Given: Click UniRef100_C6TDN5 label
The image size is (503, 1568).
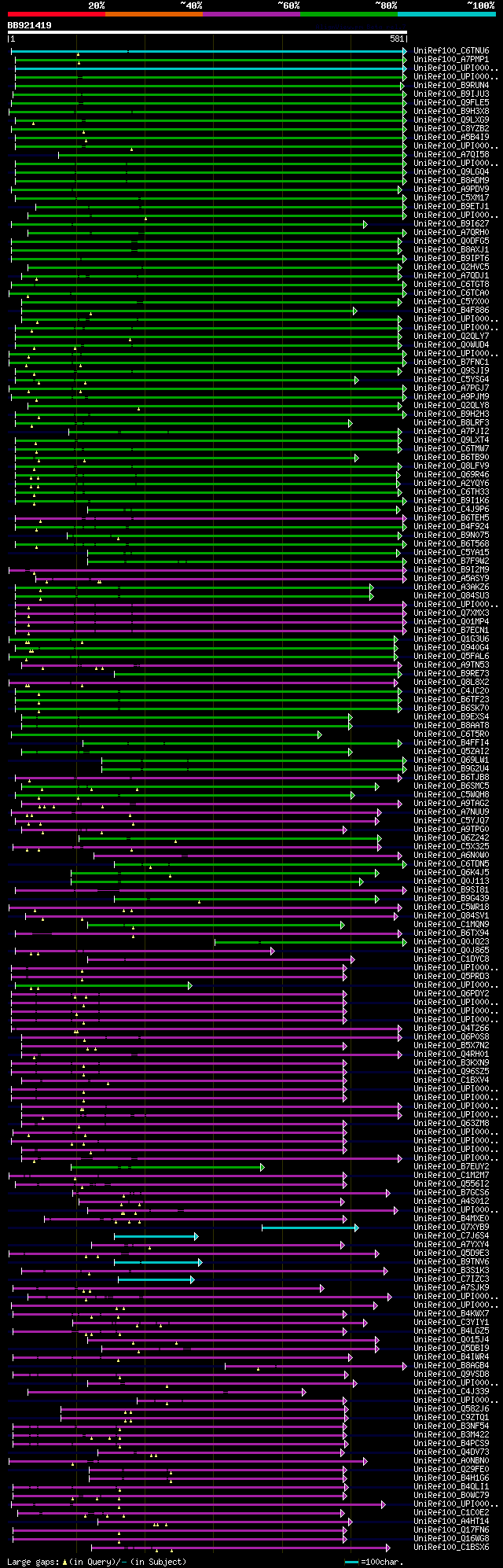Looking at the screenshot, I should coord(451,864).
